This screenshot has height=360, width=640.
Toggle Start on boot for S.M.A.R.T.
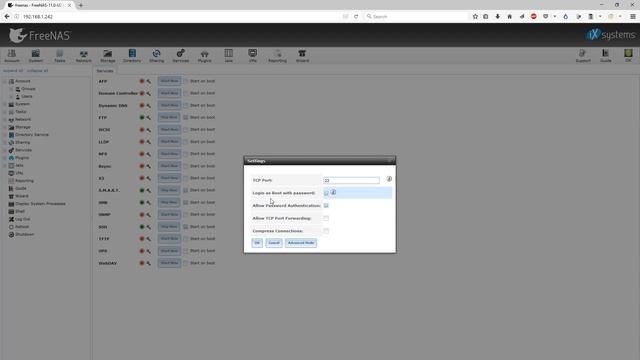pyautogui.click(x=186, y=190)
